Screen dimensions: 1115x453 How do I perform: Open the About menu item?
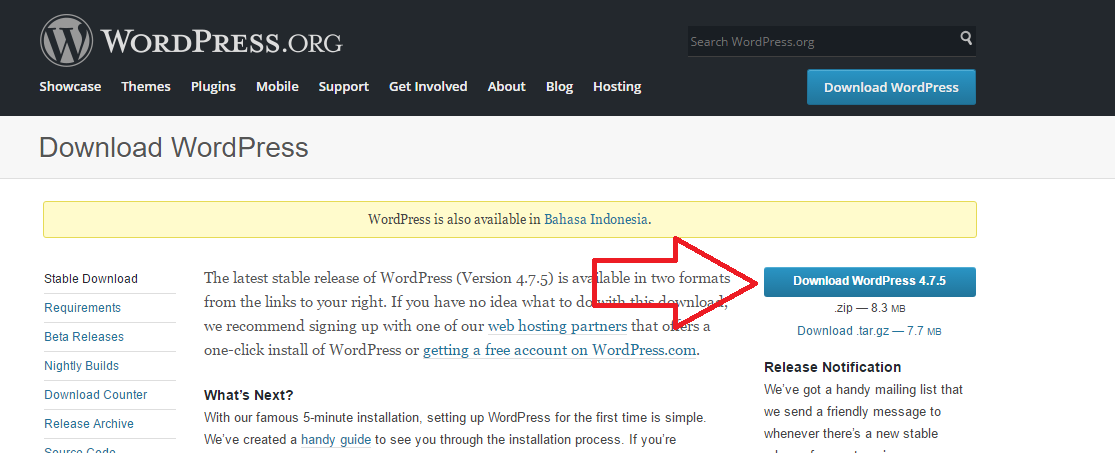point(506,87)
